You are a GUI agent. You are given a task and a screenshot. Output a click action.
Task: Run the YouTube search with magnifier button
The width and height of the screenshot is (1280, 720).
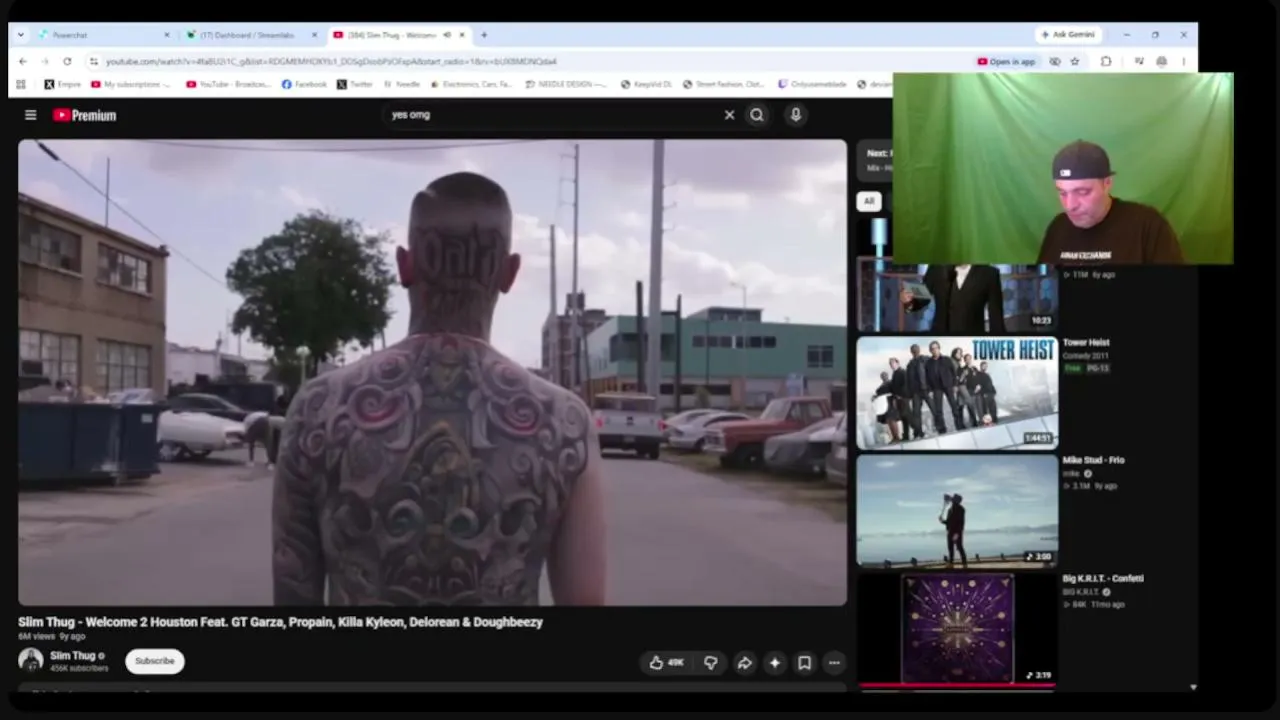(x=757, y=115)
